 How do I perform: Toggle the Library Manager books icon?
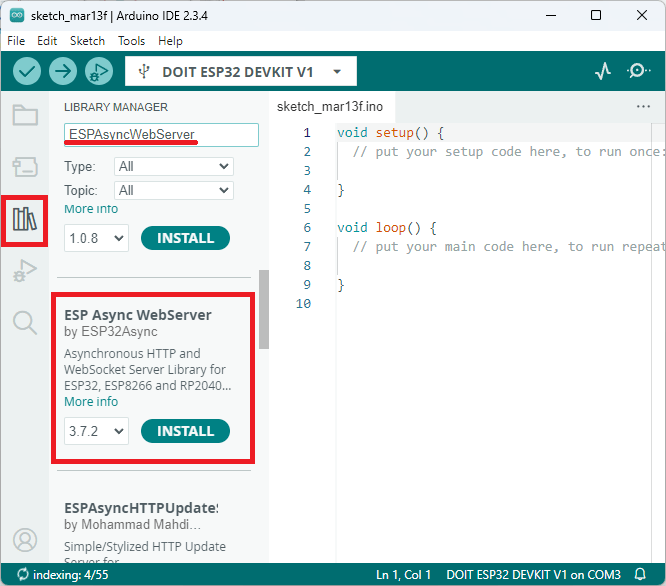25,219
